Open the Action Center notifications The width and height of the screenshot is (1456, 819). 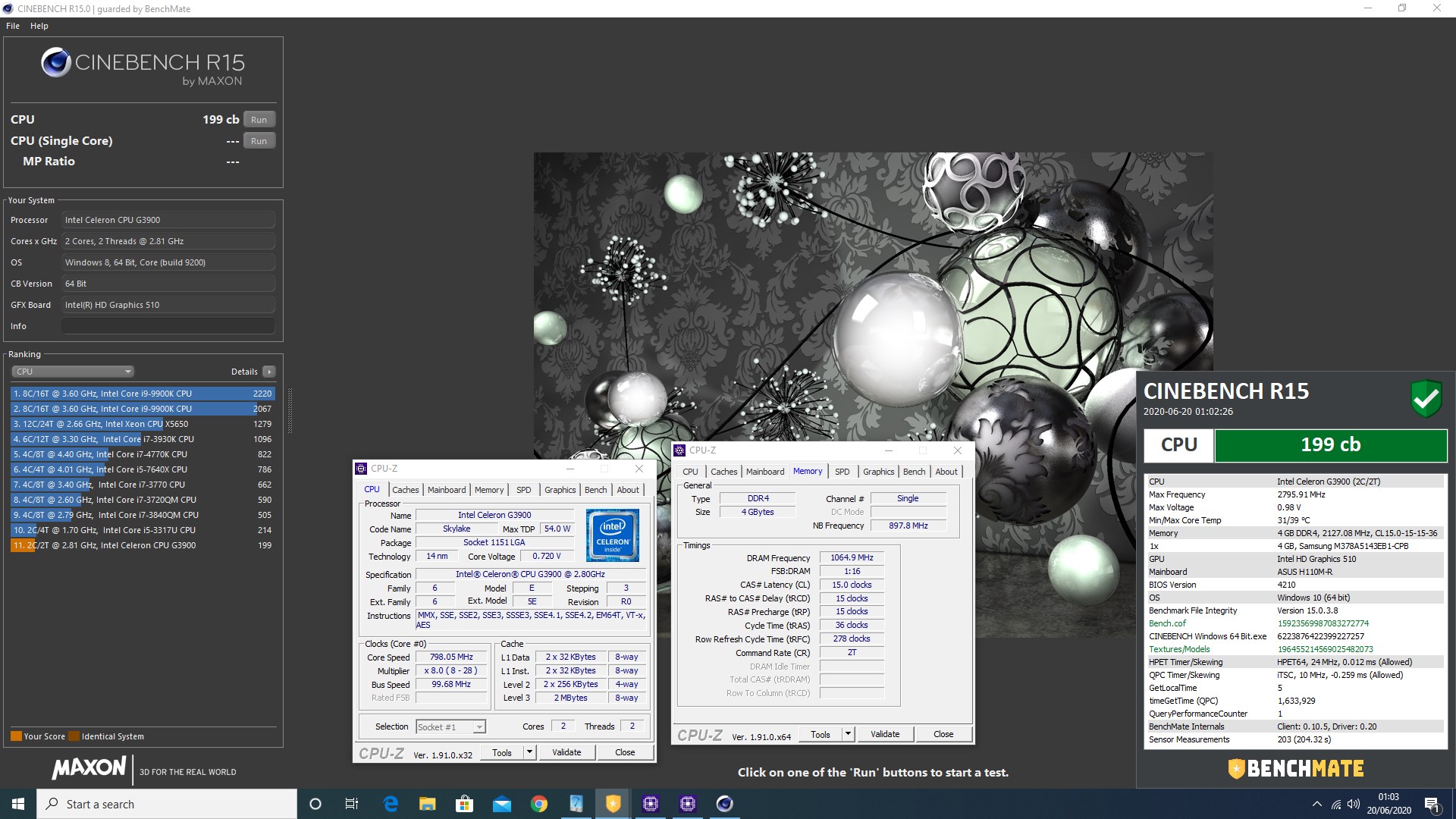tap(1432, 805)
